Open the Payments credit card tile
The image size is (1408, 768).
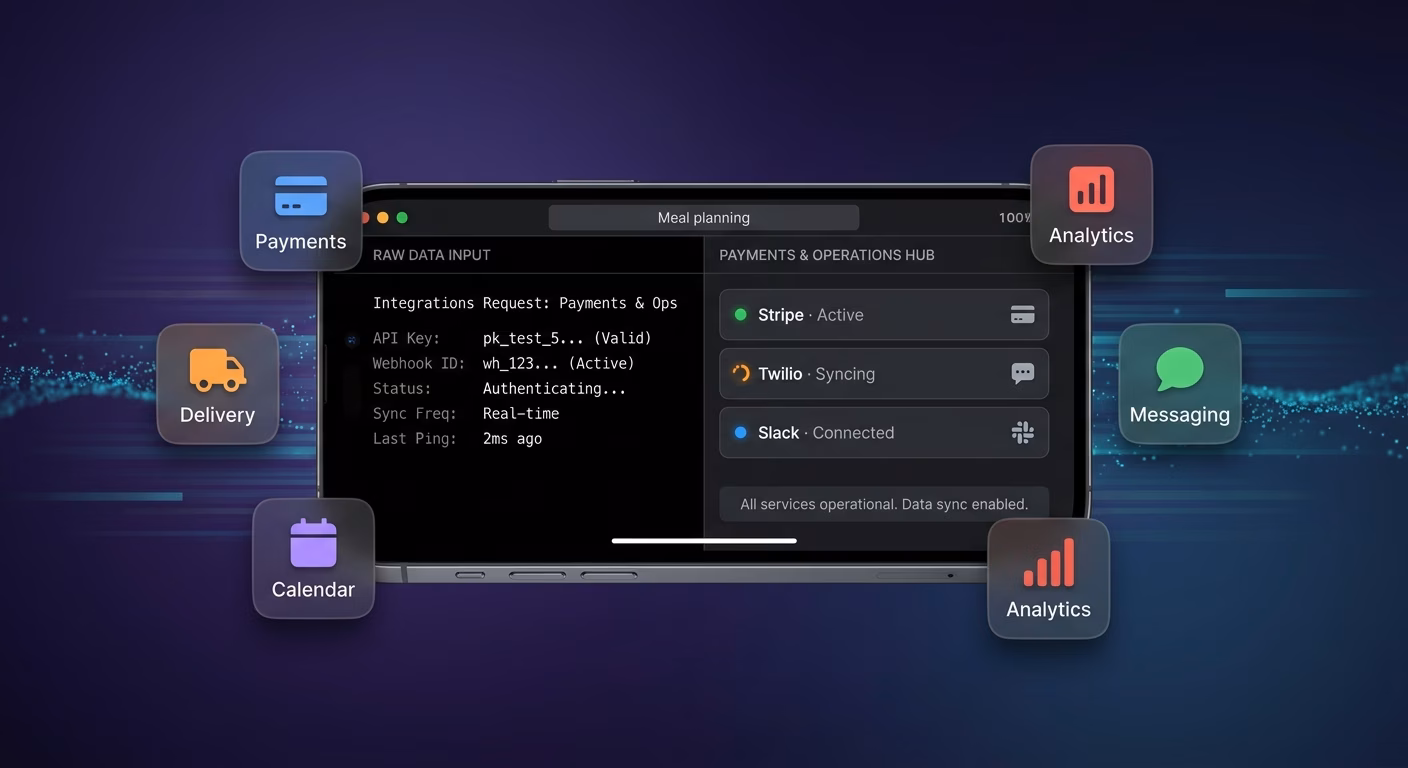pyautogui.click(x=301, y=211)
